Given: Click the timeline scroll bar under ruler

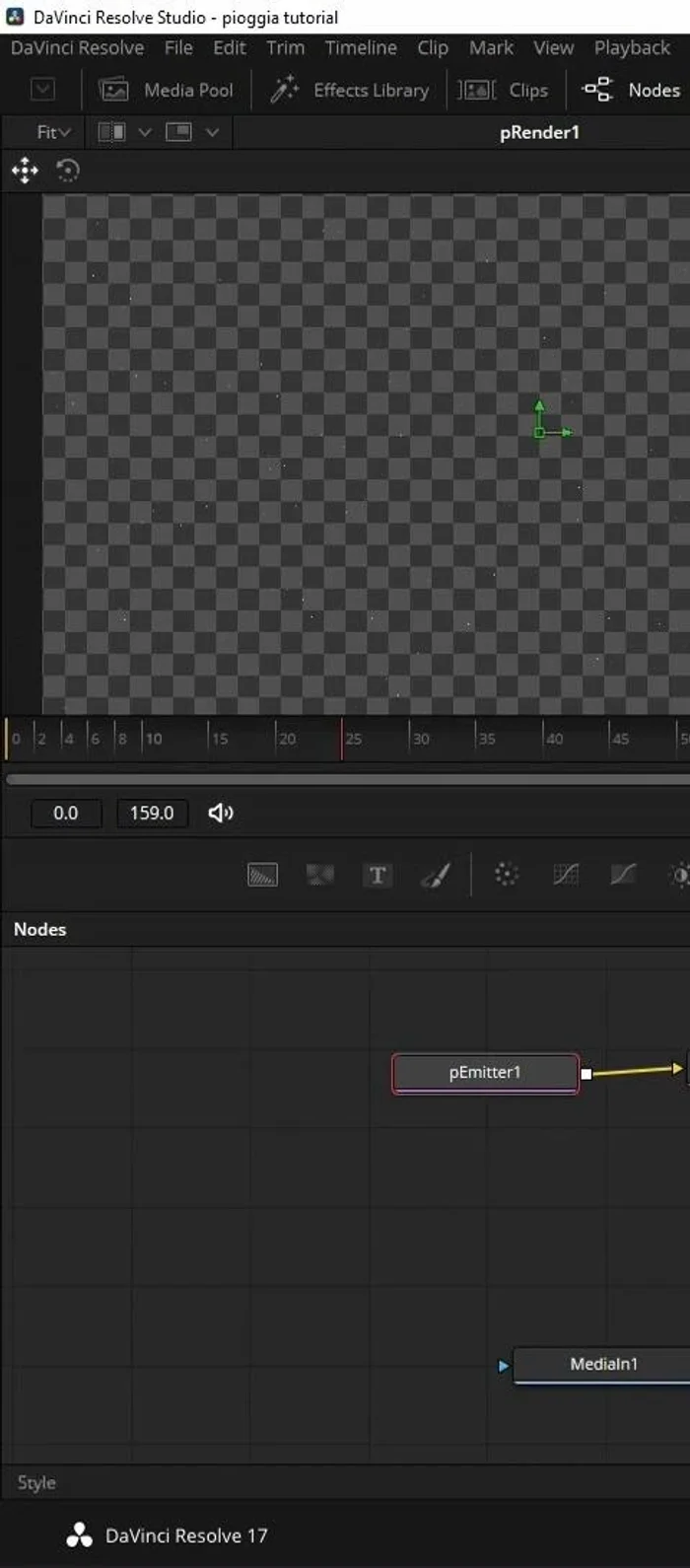Looking at the screenshot, I should (x=345, y=779).
